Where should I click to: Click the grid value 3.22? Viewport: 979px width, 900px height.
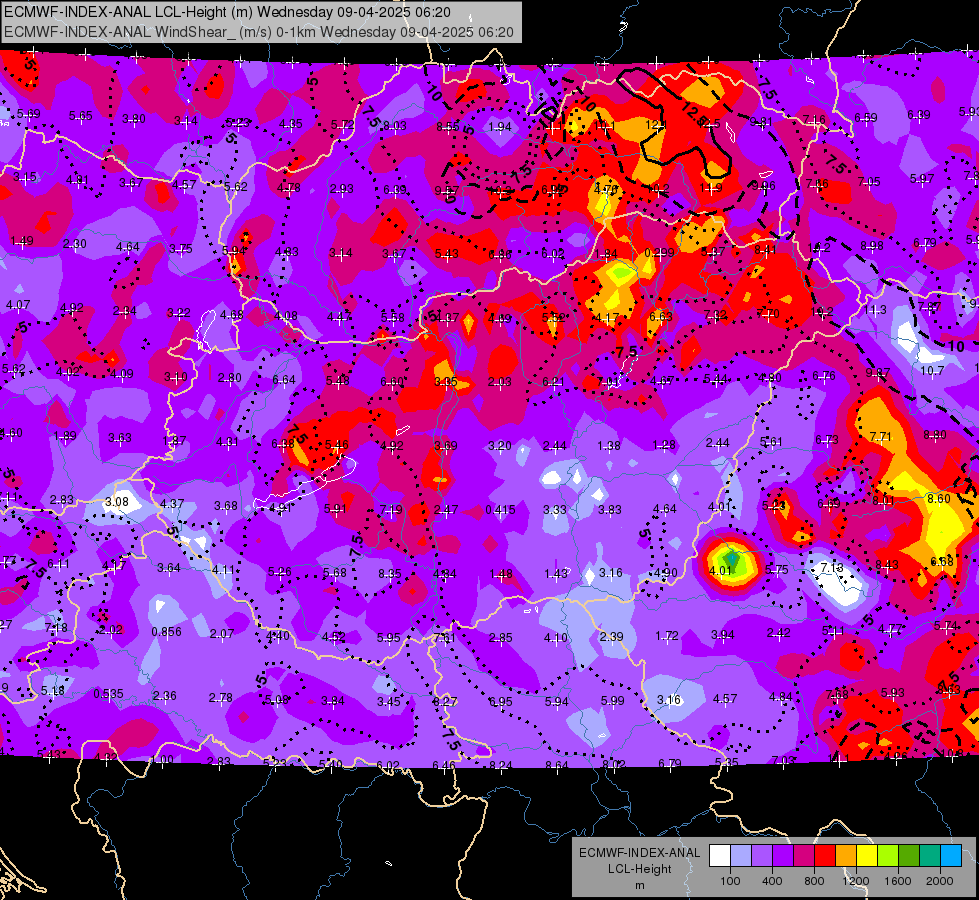tap(179, 312)
